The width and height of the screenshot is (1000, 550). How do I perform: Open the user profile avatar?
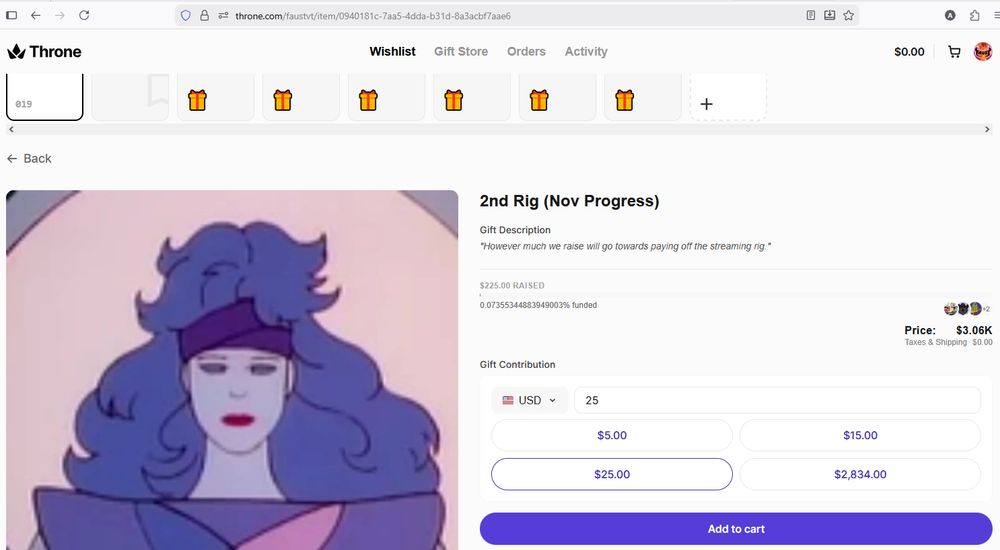coord(983,52)
